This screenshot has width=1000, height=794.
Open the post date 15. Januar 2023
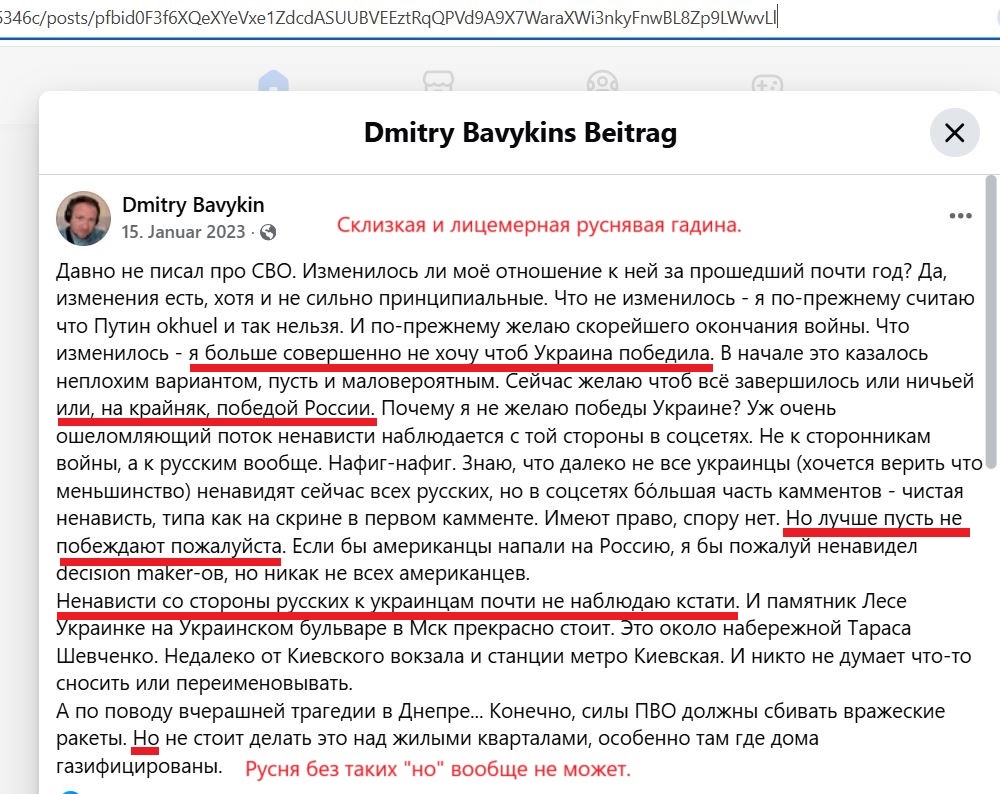click(x=183, y=232)
